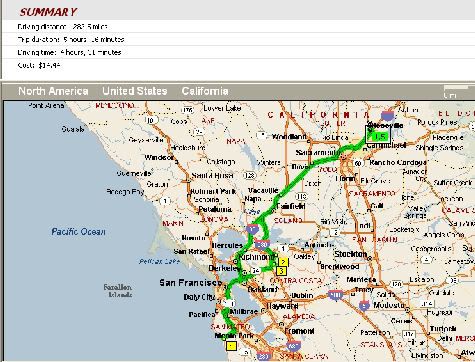Open the North America breadcrumb link
This screenshot has width=475, height=362.
[53, 91]
